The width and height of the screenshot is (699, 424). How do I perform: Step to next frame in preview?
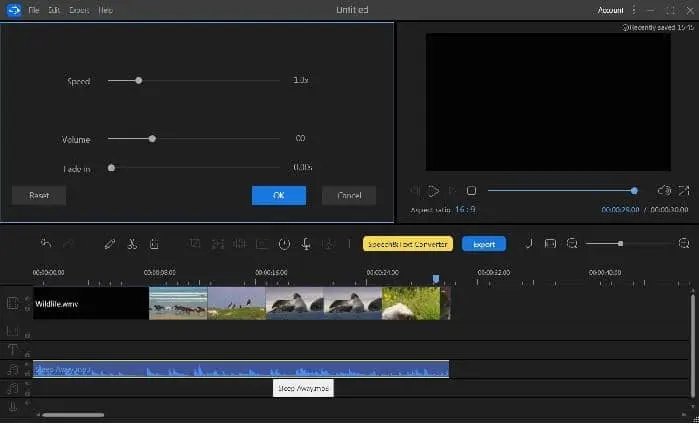click(452, 191)
